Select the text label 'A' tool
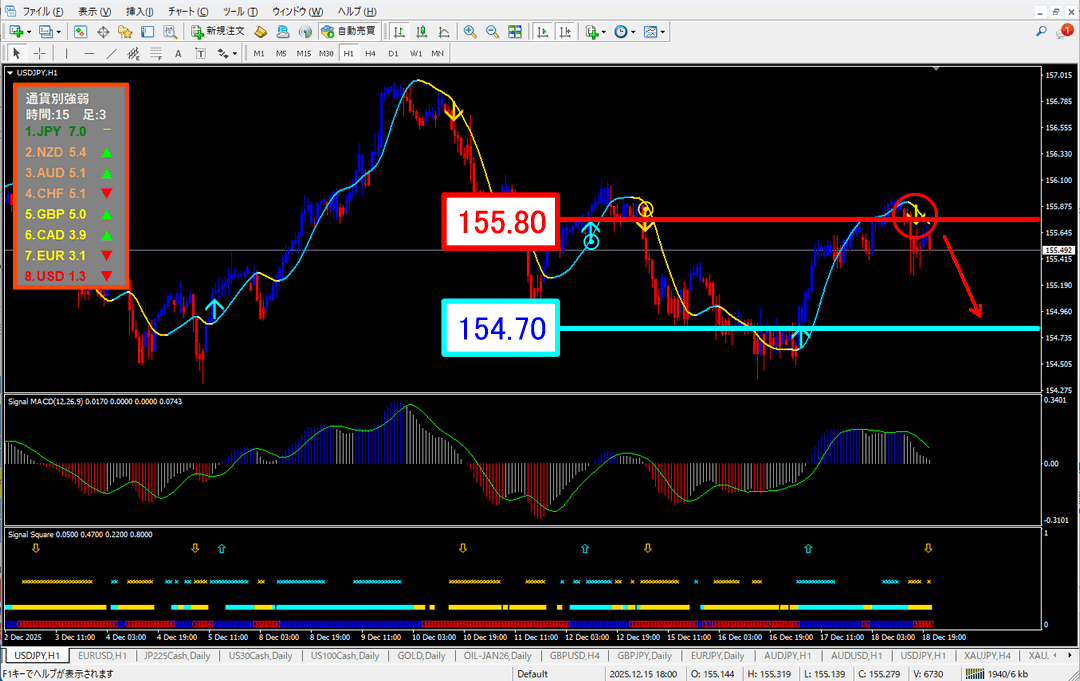Screen dimensions: 1080x681 tap(179, 53)
